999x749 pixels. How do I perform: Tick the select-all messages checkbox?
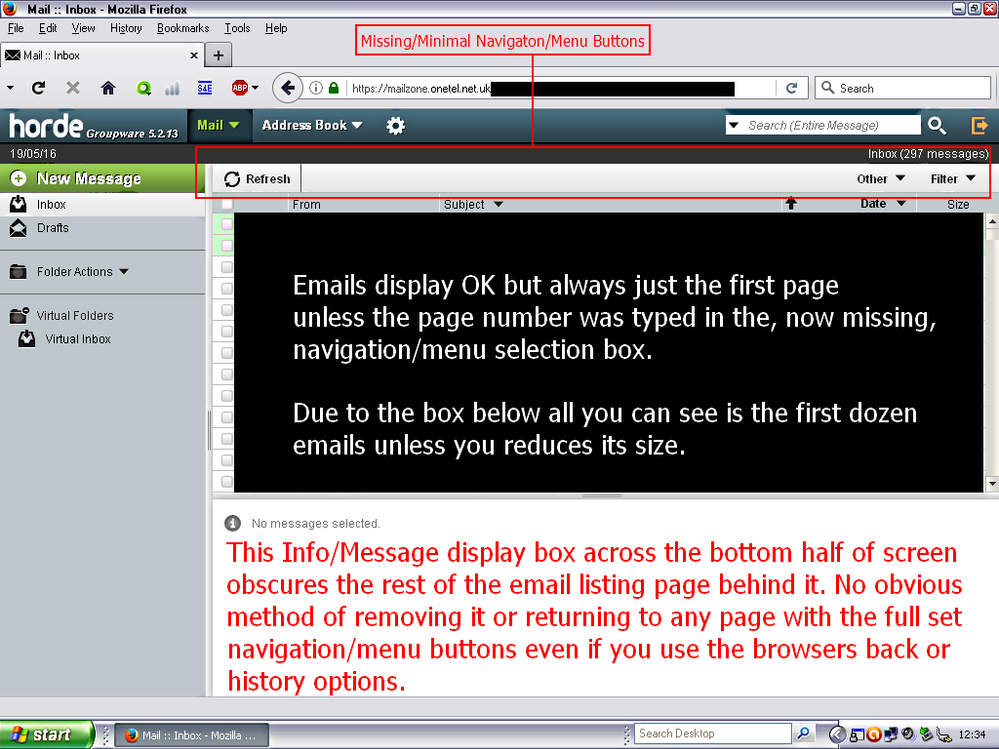[x=227, y=204]
